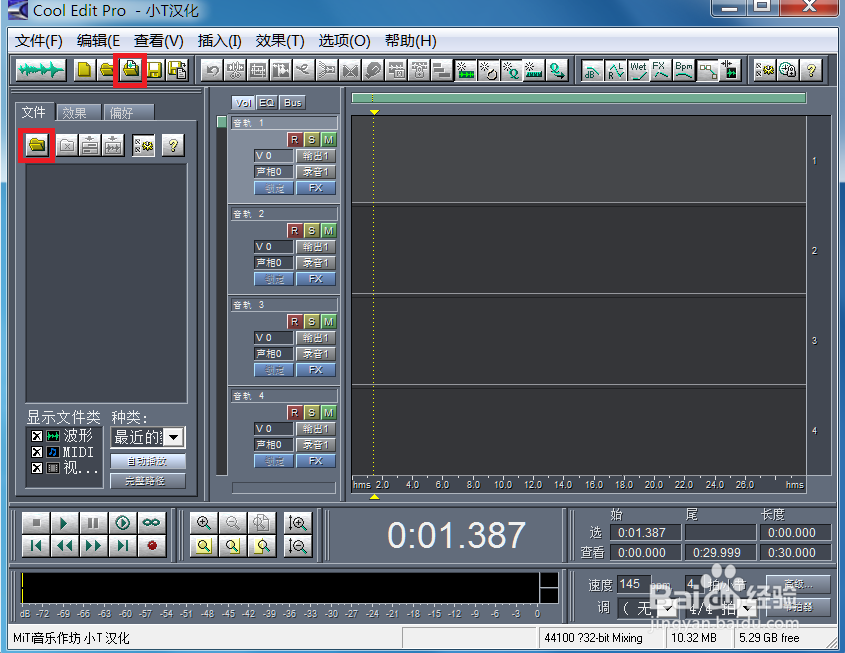Zoom in horizontally magnifier icon
Viewport: 845px width, 653px height.
click(204, 523)
